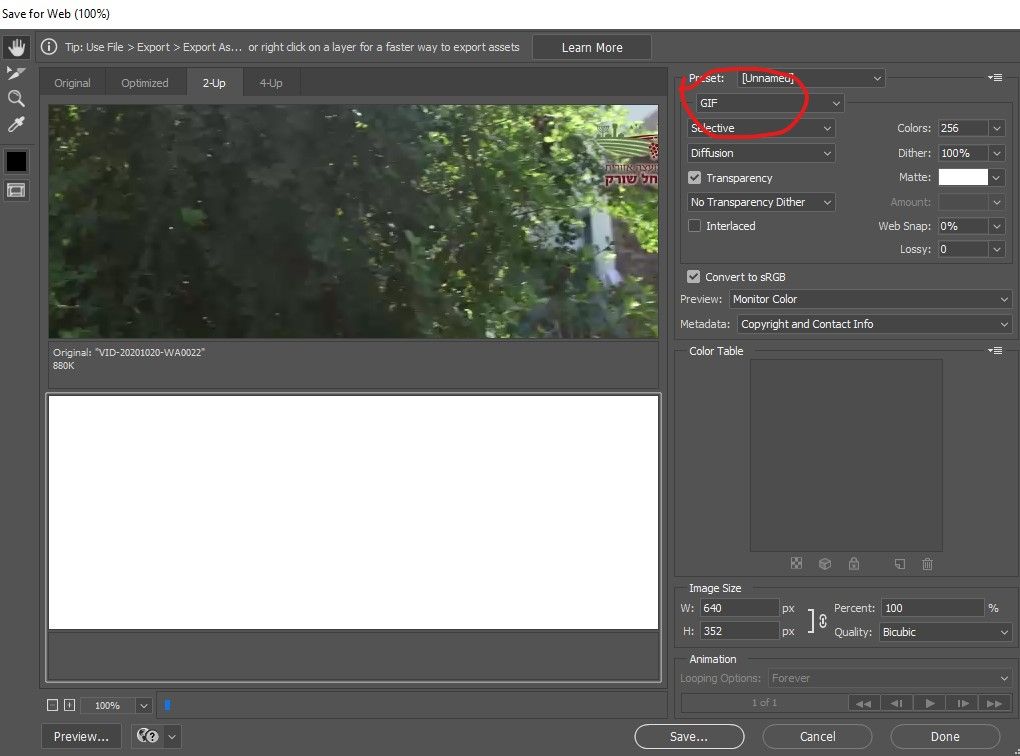Image resolution: width=1020 pixels, height=756 pixels.
Task: Click the Learn More button
Action: 592,47
